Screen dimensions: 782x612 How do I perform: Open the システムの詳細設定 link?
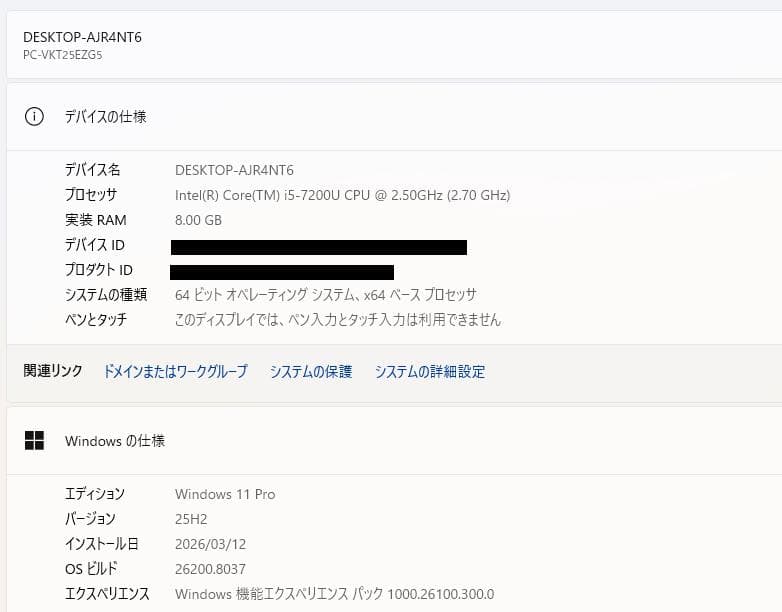click(430, 372)
